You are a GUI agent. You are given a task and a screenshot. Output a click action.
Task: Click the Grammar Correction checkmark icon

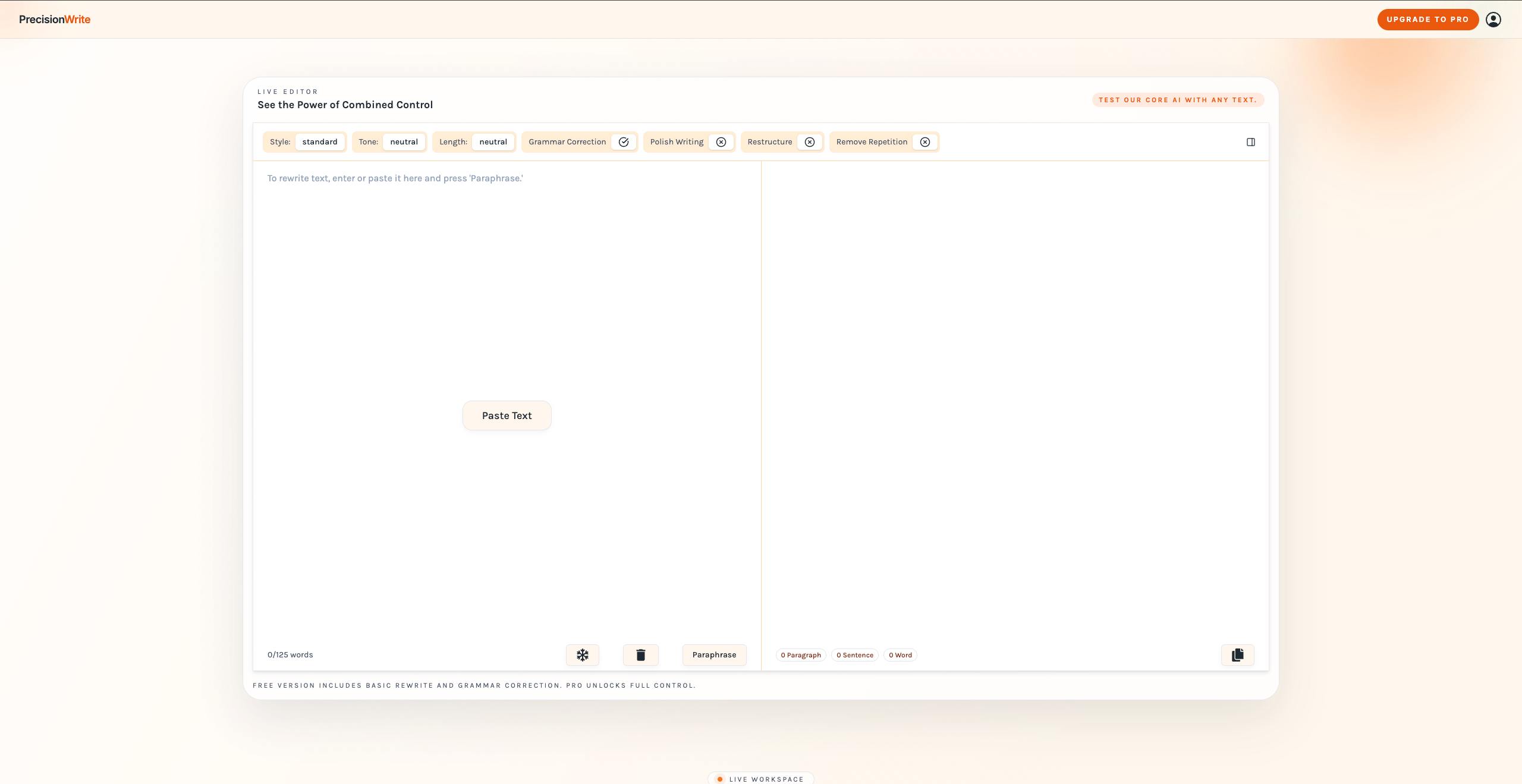[x=624, y=141]
